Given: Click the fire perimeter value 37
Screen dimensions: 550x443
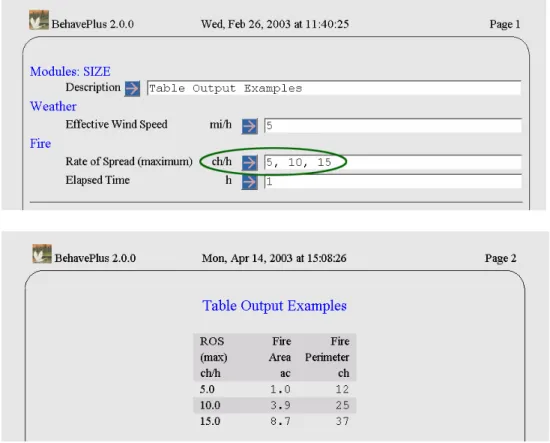Looking at the screenshot, I should click(x=342, y=421).
